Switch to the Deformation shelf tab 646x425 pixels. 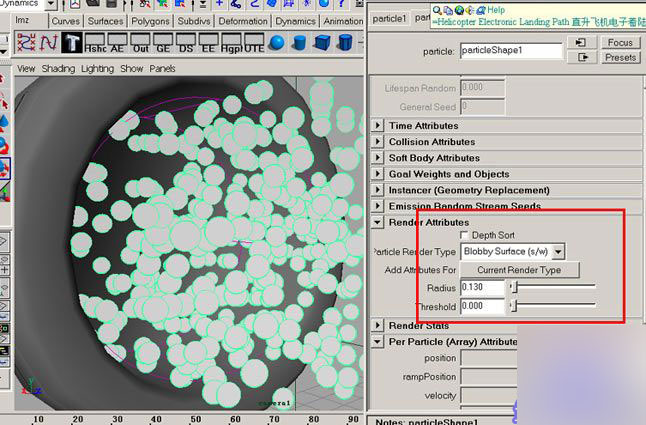tap(243, 21)
